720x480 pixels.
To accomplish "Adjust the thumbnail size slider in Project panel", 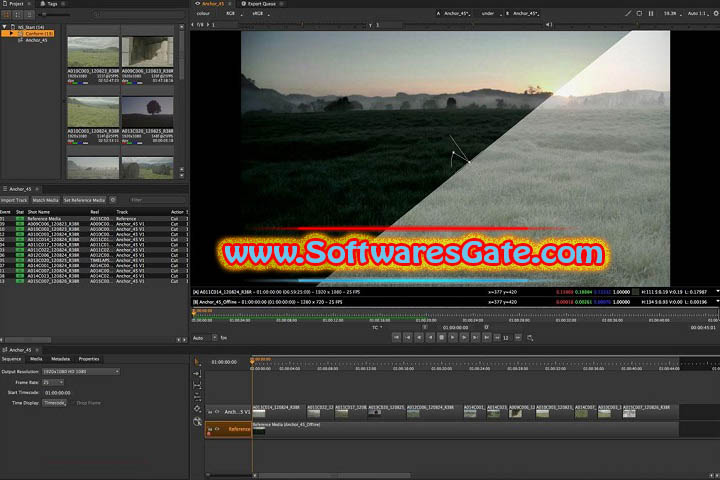I will [56, 15].
